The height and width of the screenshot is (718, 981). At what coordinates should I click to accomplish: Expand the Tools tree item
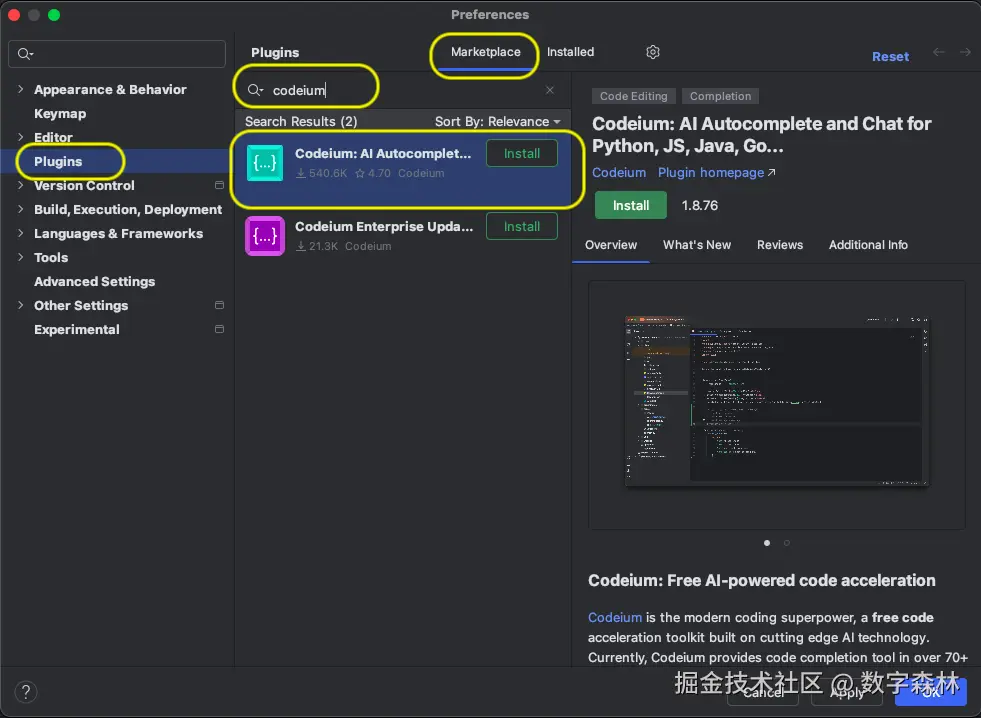pos(21,257)
